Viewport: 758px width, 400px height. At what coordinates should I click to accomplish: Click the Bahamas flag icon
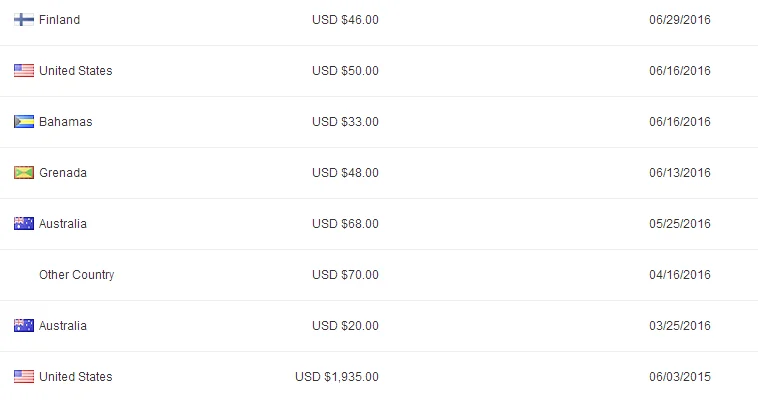pos(24,122)
